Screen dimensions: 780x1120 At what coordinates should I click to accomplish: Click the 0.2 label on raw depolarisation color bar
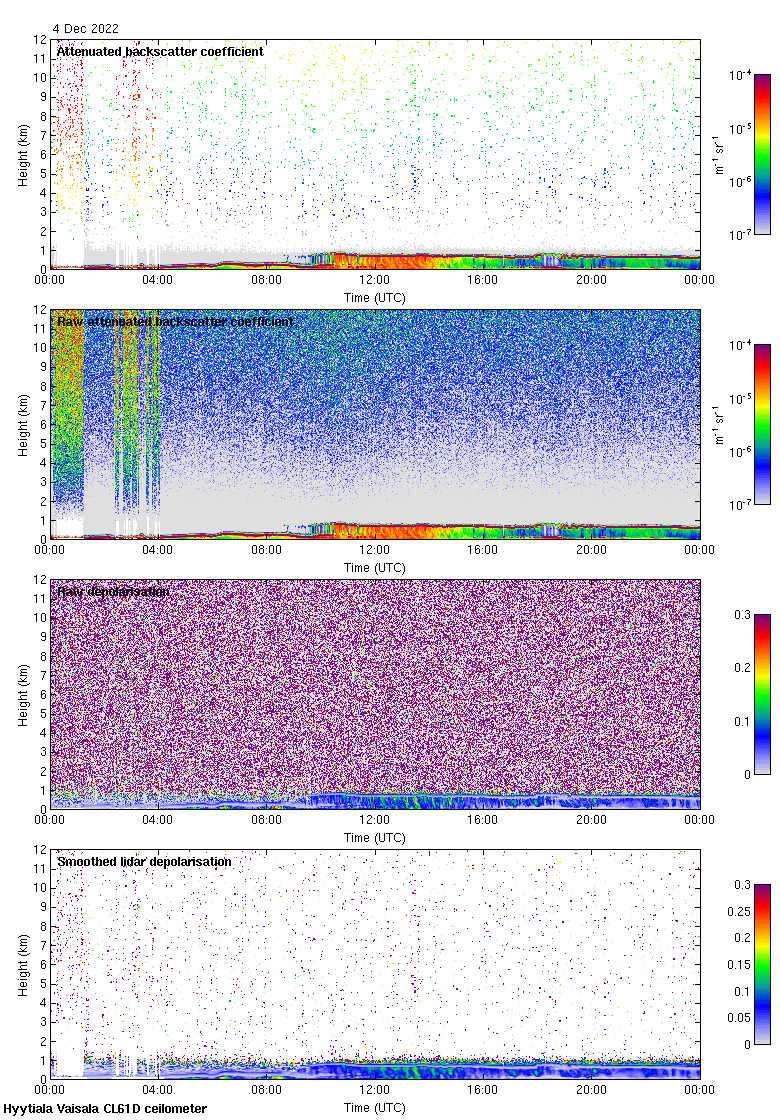[x=742, y=668]
